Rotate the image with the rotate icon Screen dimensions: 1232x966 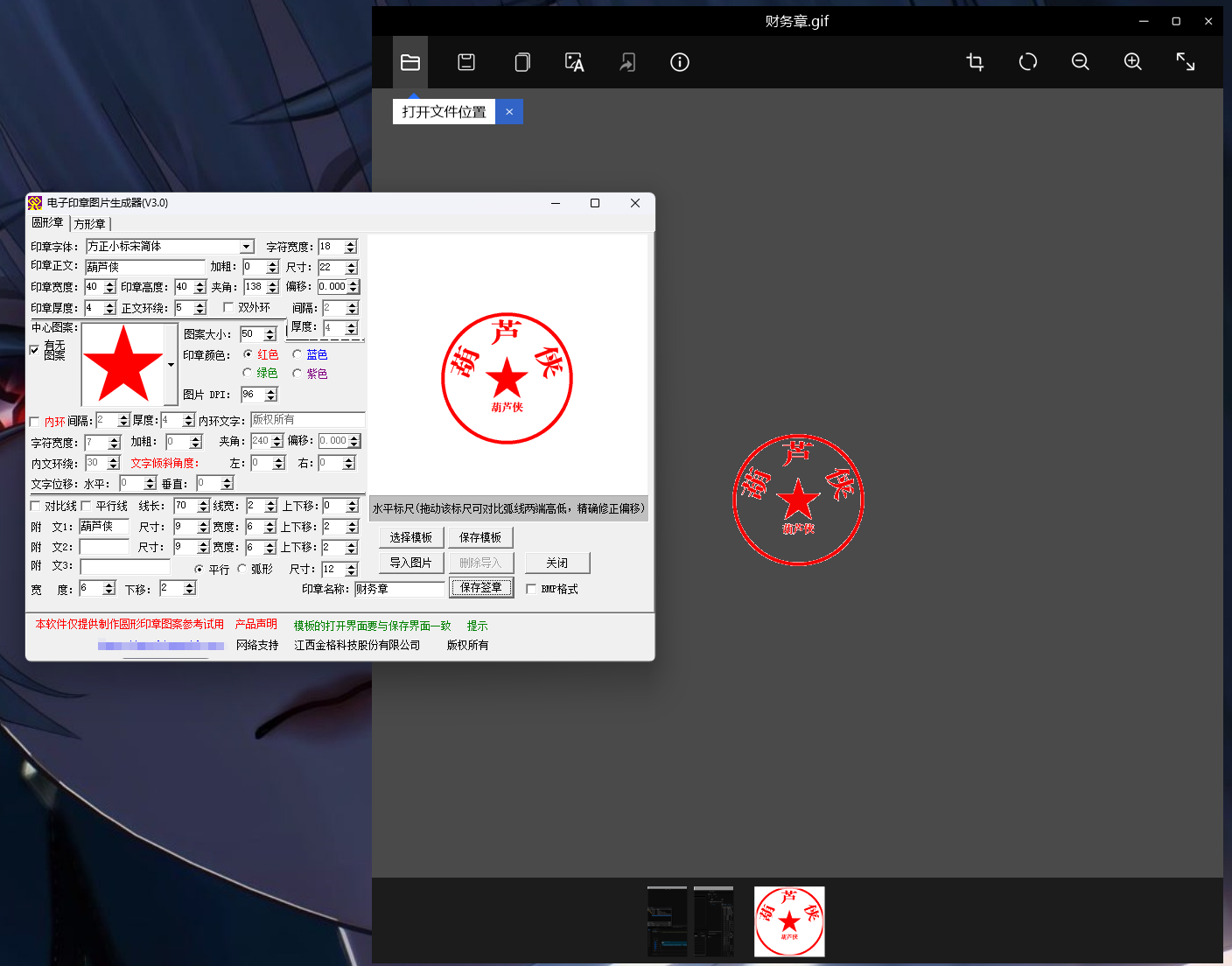tap(1028, 61)
